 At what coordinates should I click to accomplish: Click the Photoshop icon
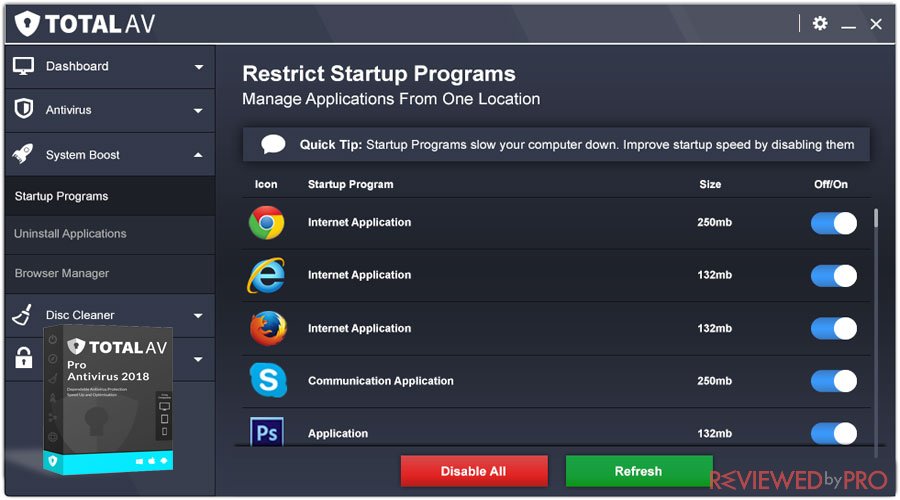click(267, 432)
